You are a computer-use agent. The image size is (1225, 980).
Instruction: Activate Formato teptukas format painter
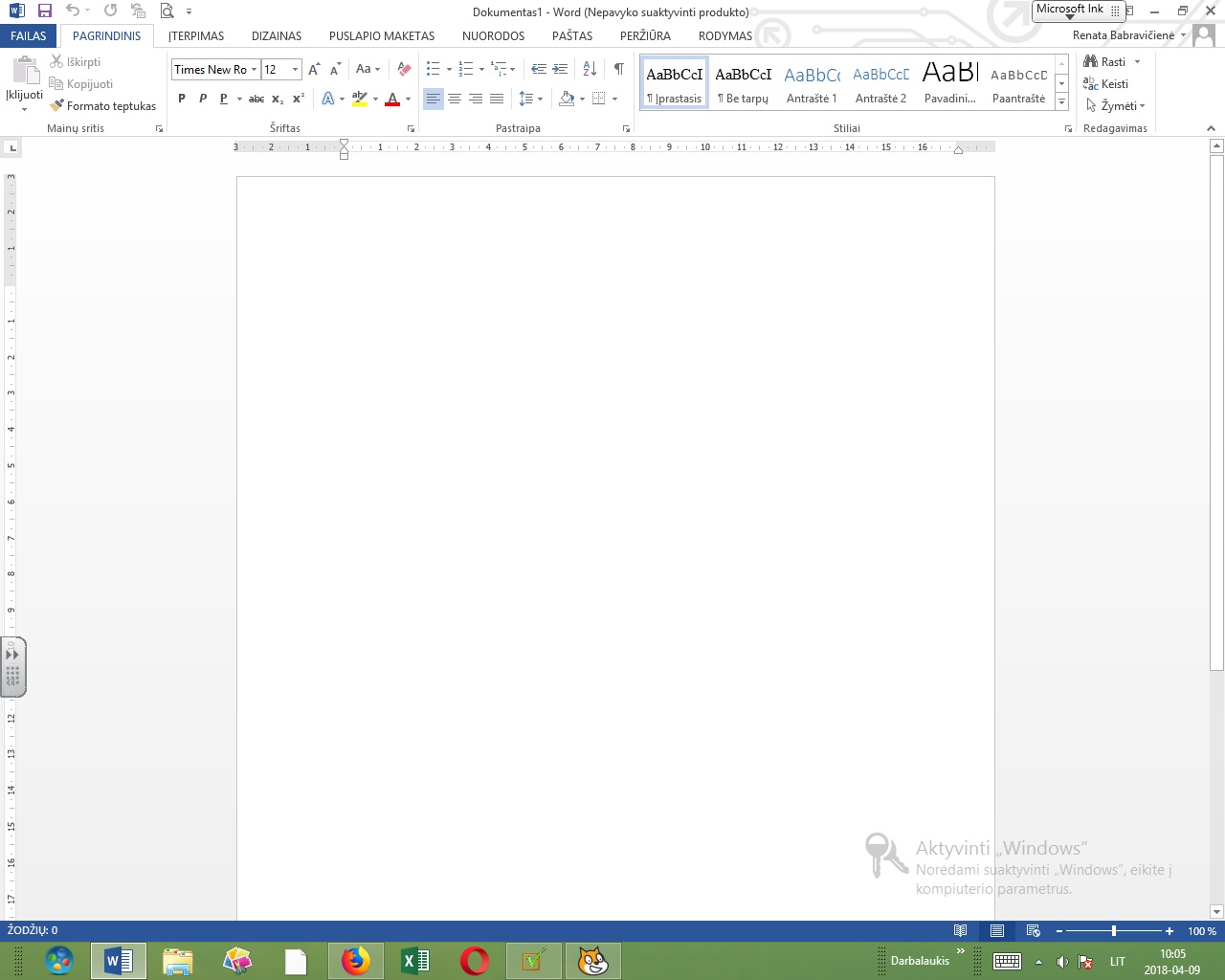tap(103, 106)
